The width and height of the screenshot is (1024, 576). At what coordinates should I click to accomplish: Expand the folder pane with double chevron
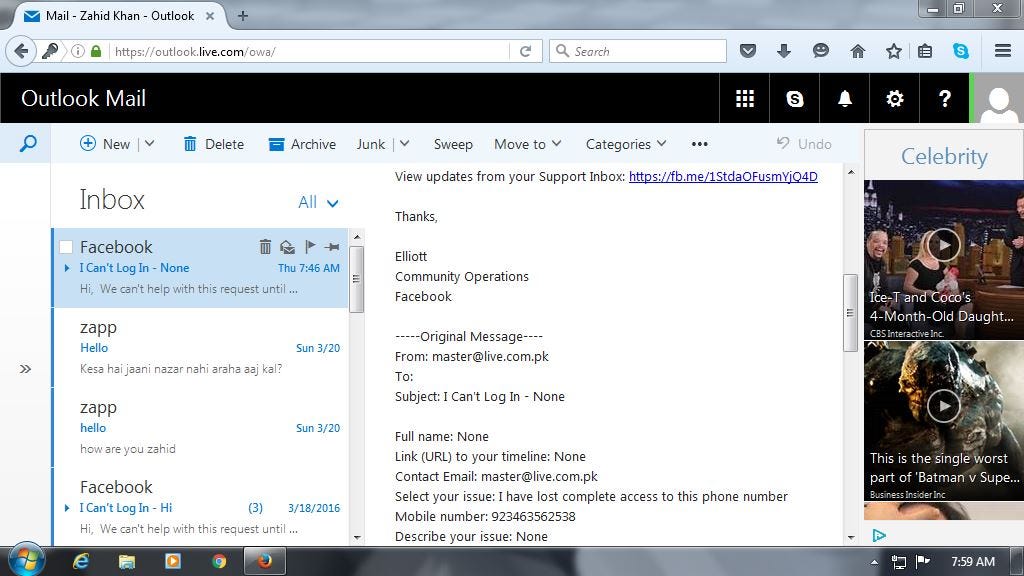pyautogui.click(x=25, y=369)
